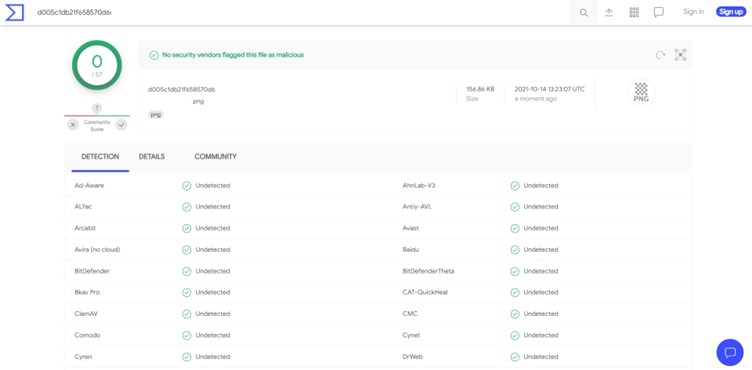Click the CMC undetected check icon
Viewport: 752px width, 370px height.
coord(515,314)
